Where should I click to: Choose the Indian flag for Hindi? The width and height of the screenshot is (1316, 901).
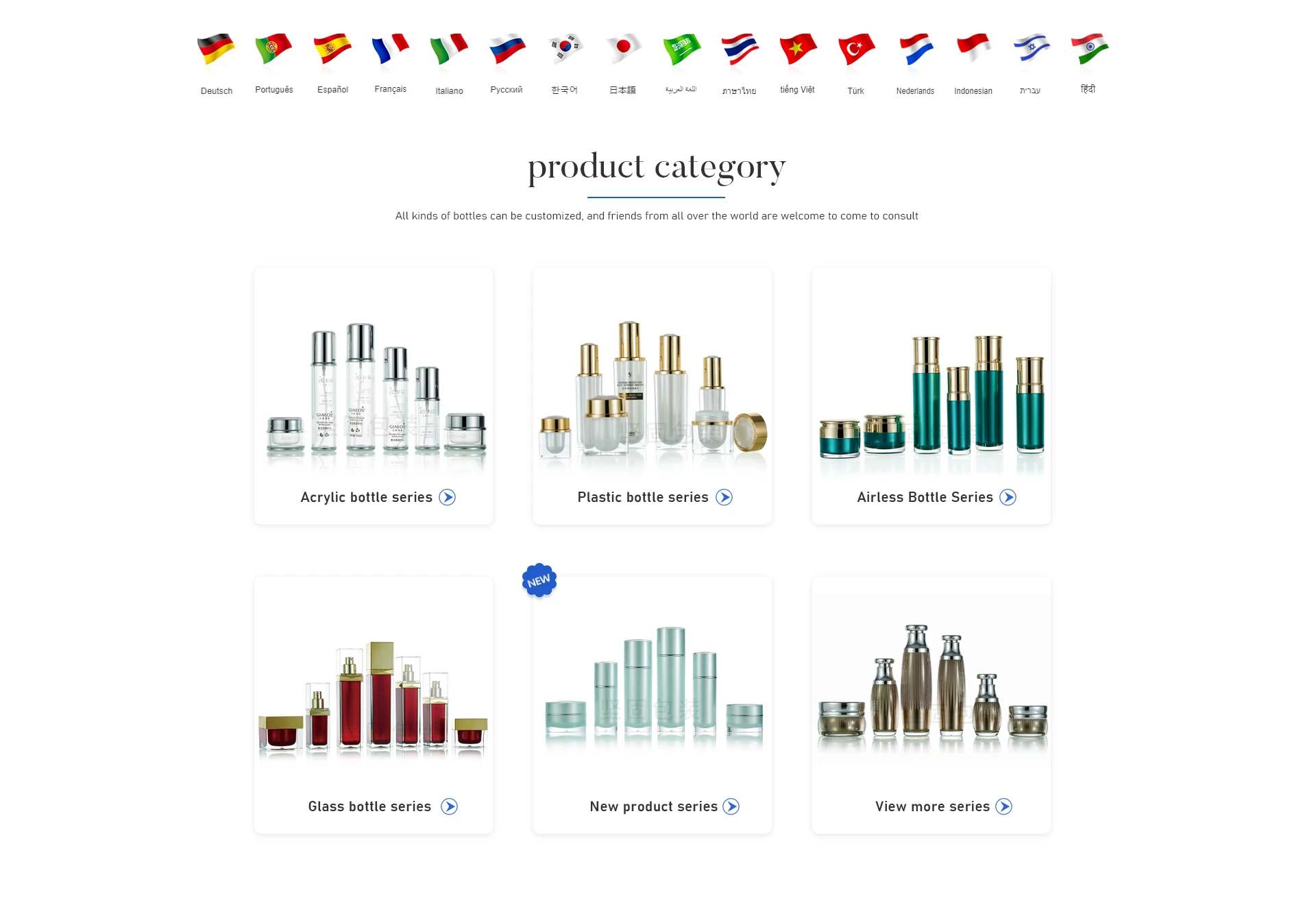pyautogui.click(x=1089, y=49)
